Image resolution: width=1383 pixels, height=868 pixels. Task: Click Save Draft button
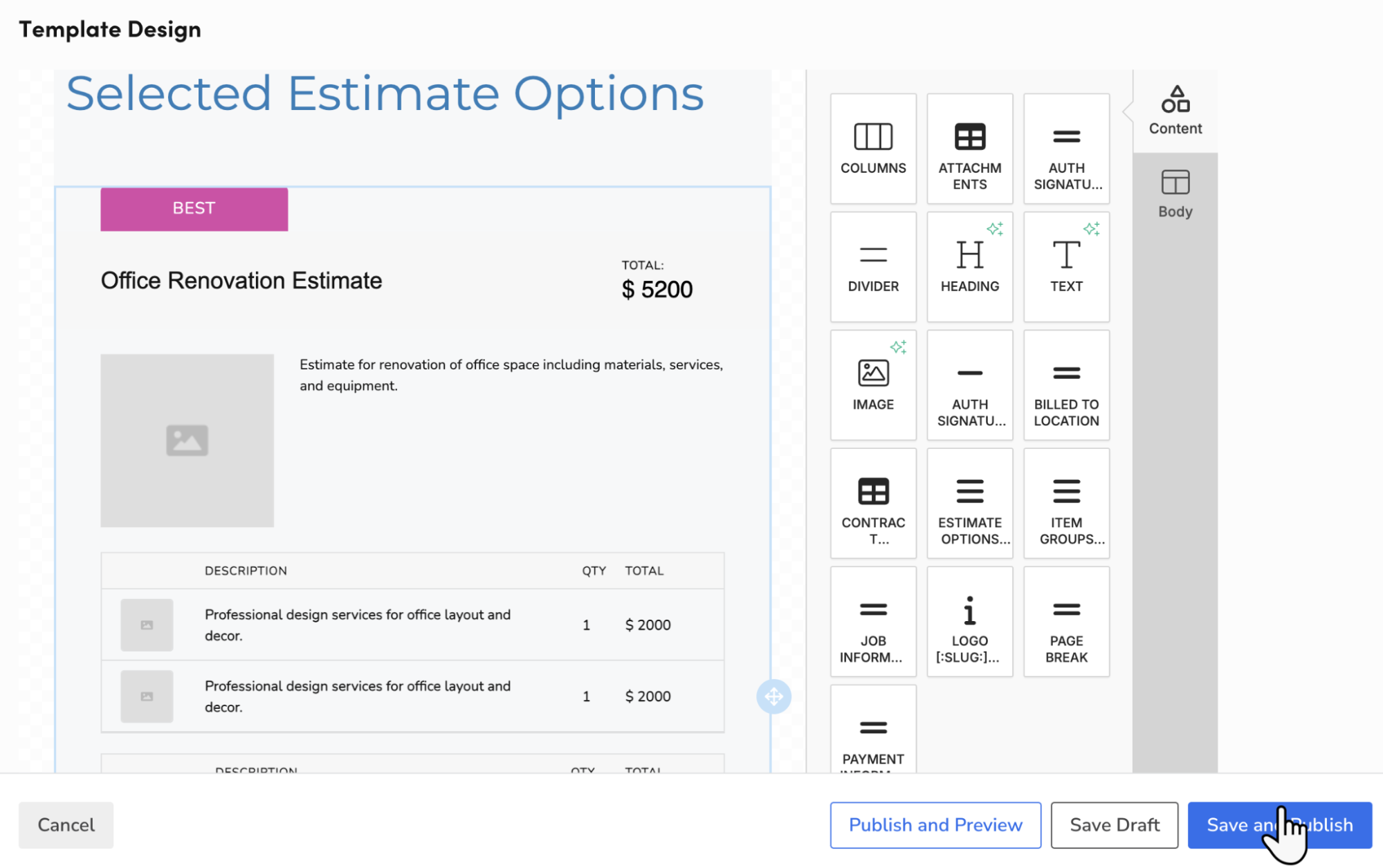(x=1114, y=824)
